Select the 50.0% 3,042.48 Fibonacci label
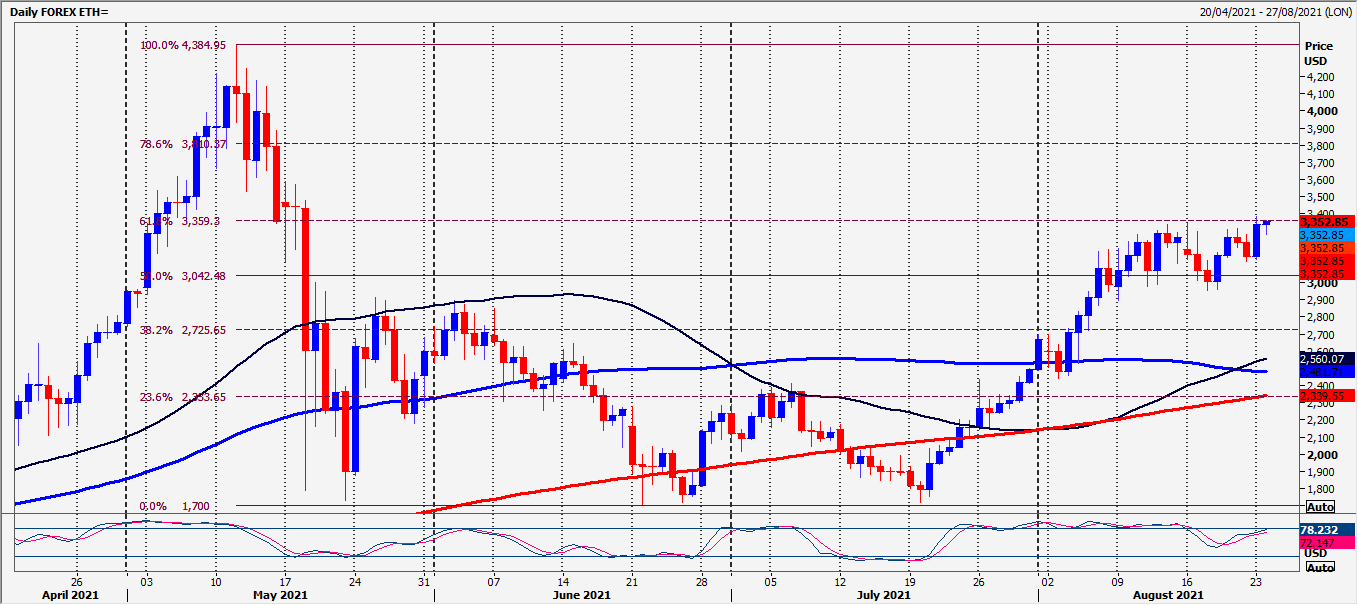The image size is (1358, 605). [x=182, y=276]
